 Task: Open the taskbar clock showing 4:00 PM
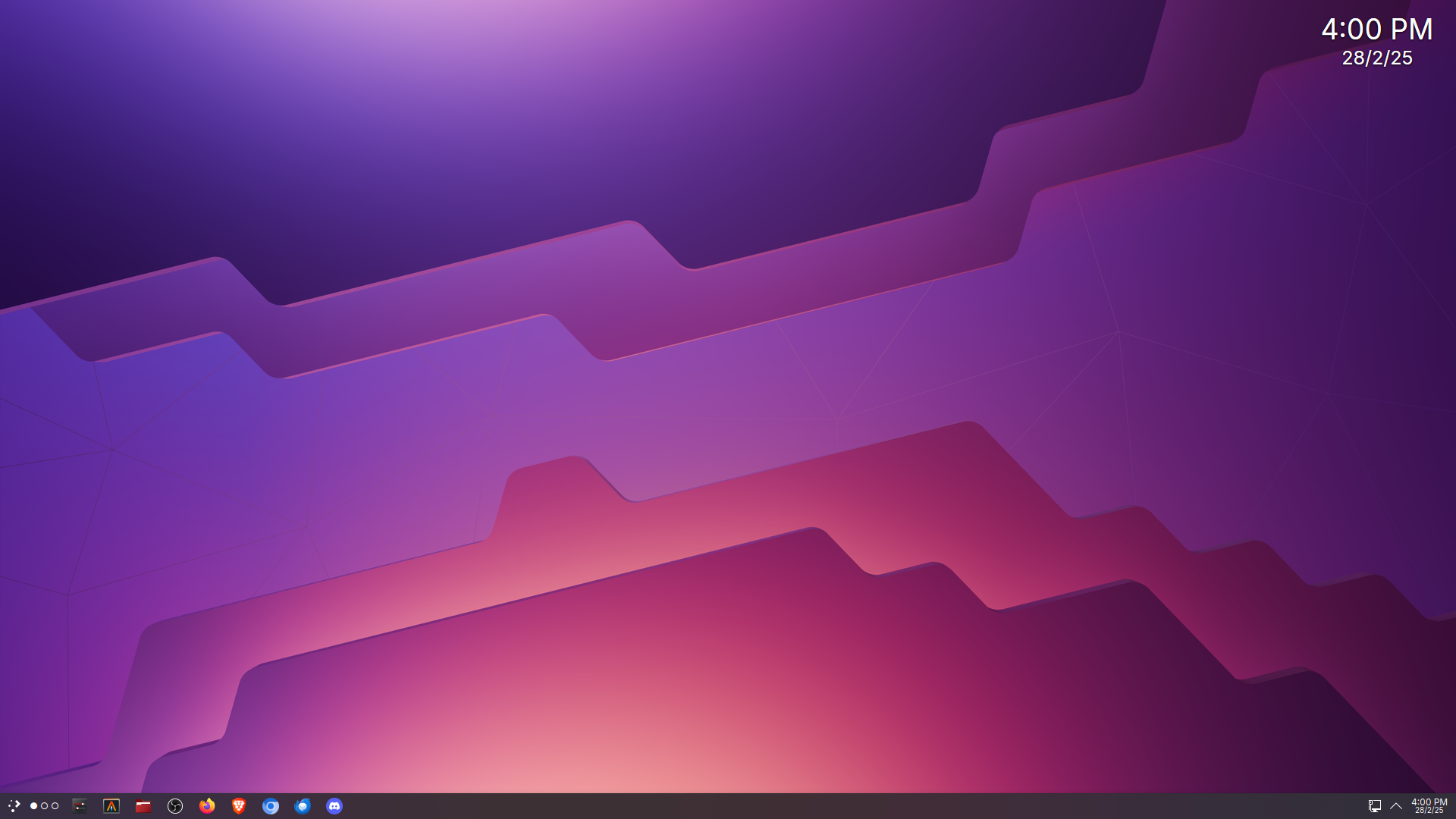click(1429, 806)
